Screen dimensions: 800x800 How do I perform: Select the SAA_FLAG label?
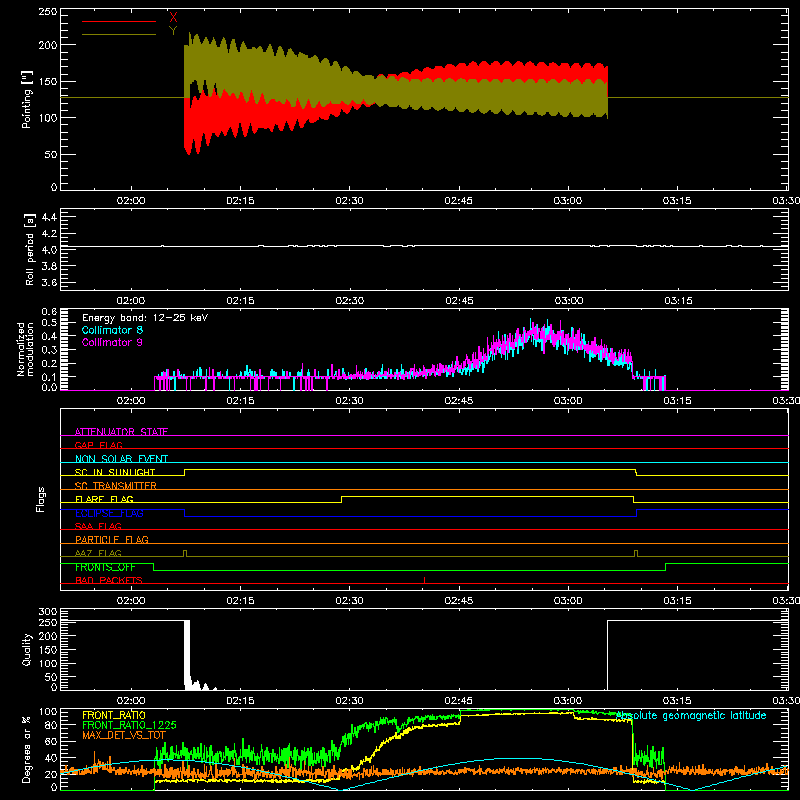[x=98, y=526]
